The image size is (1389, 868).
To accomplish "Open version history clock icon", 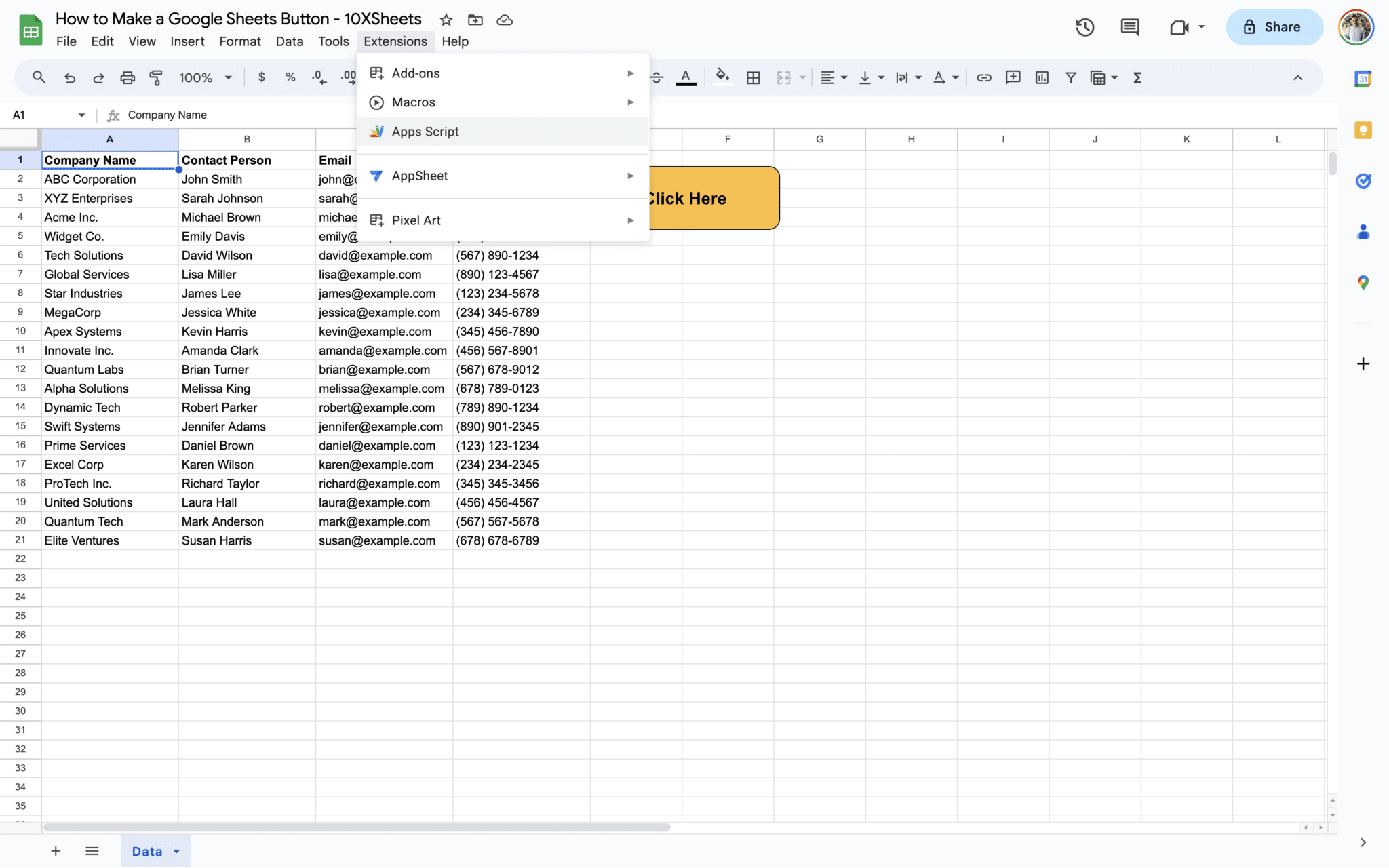I will pyautogui.click(x=1084, y=27).
